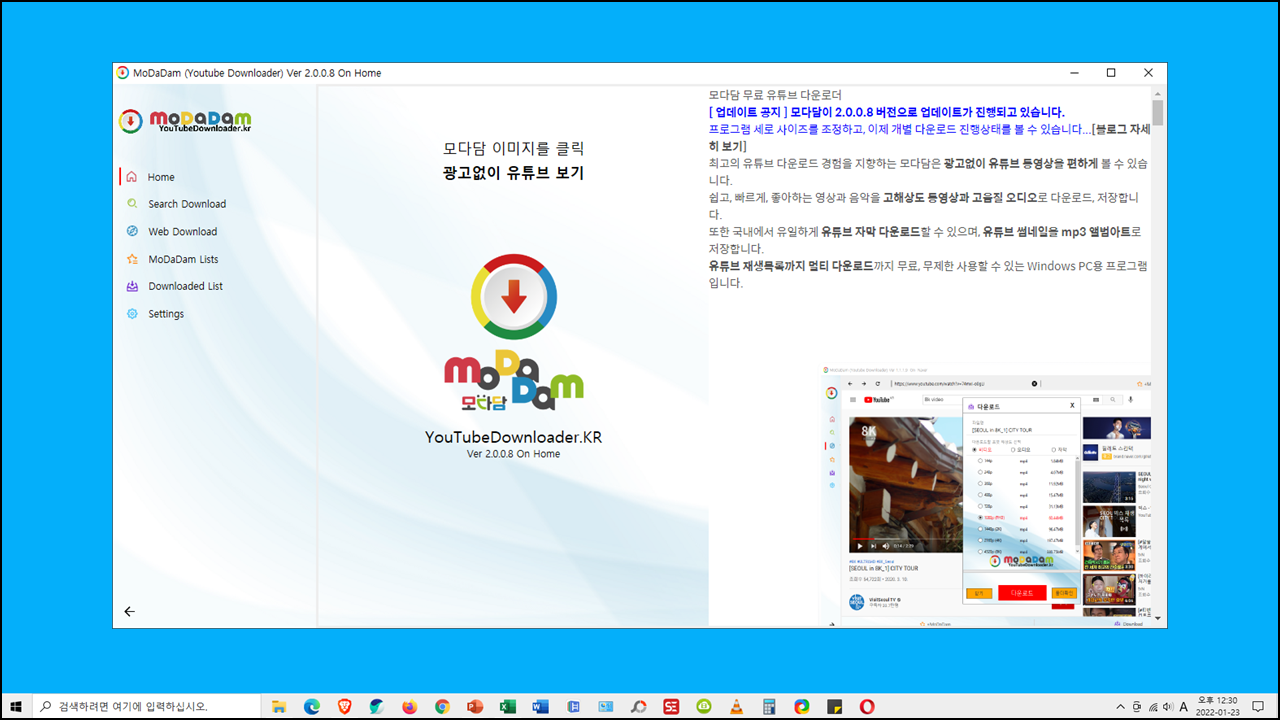Launch Microsoft Edge from taskbar
The height and width of the screenshot is (720, 1280).
coord(311,706)
